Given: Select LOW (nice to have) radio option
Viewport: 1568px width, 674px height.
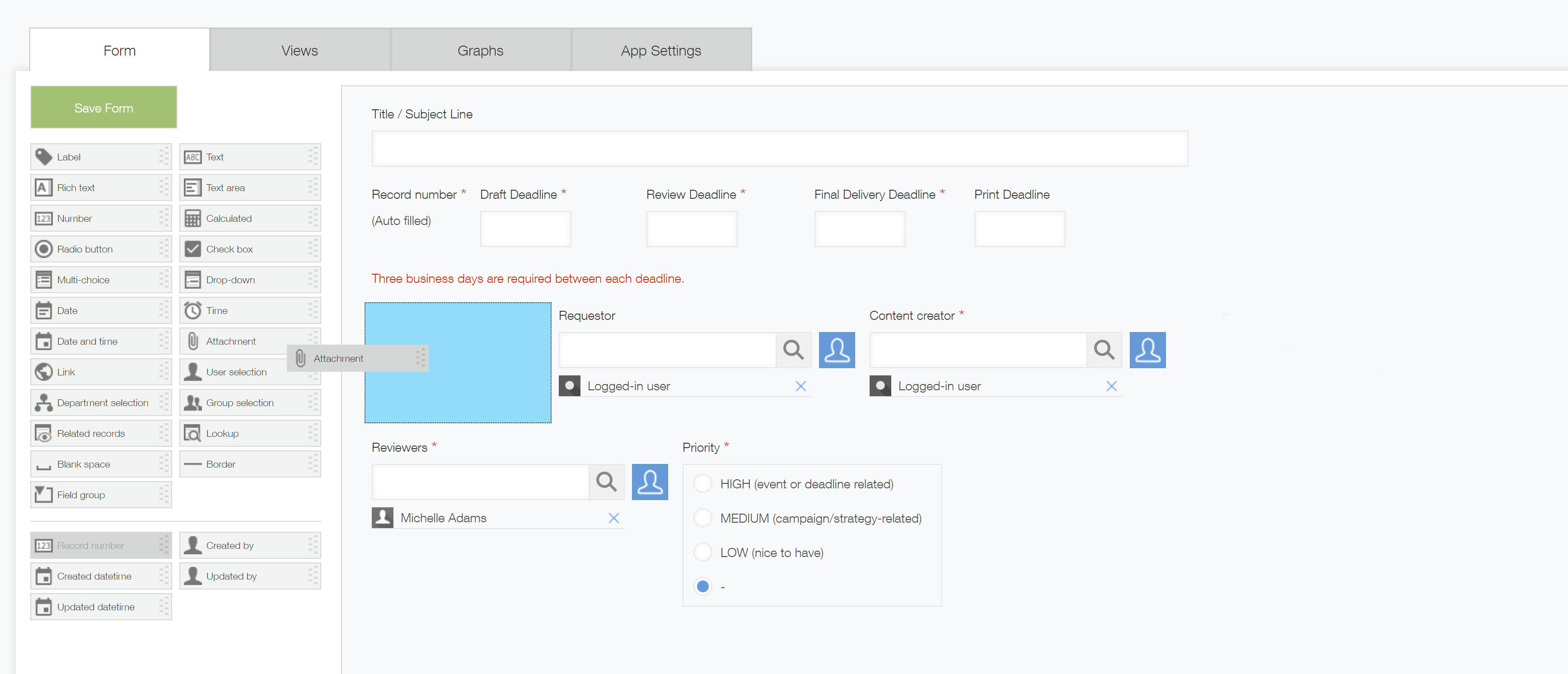Looking at the screenshot, I should pos(702,552).
